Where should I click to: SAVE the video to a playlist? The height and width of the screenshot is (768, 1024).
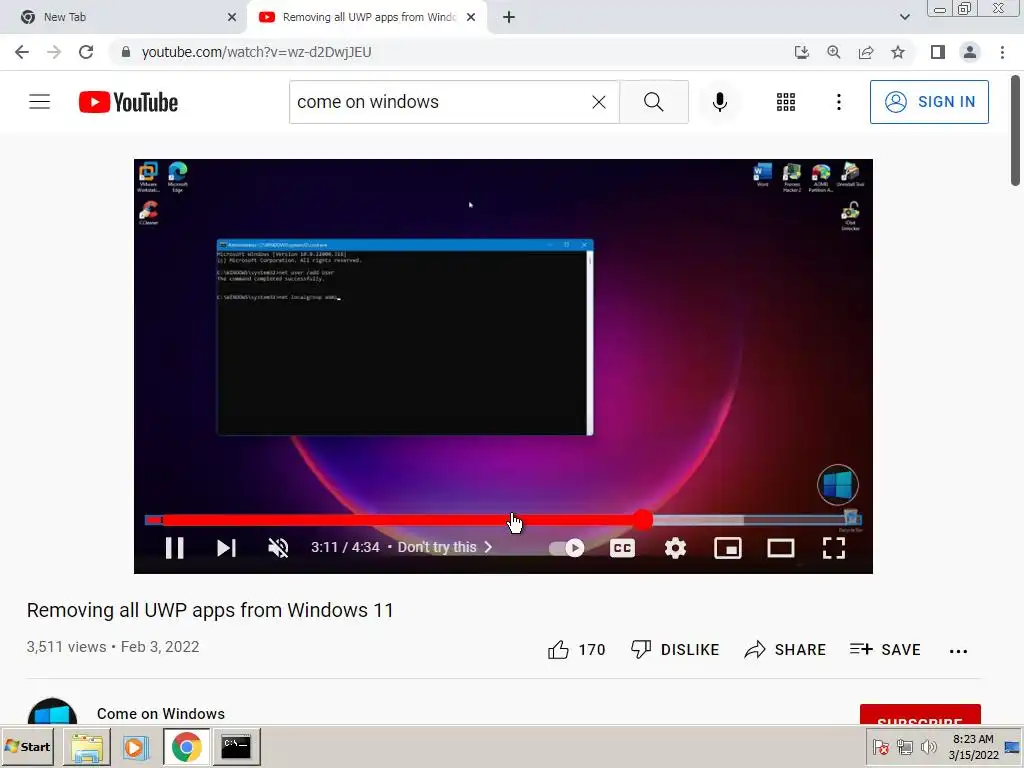(x=885, y=650)
